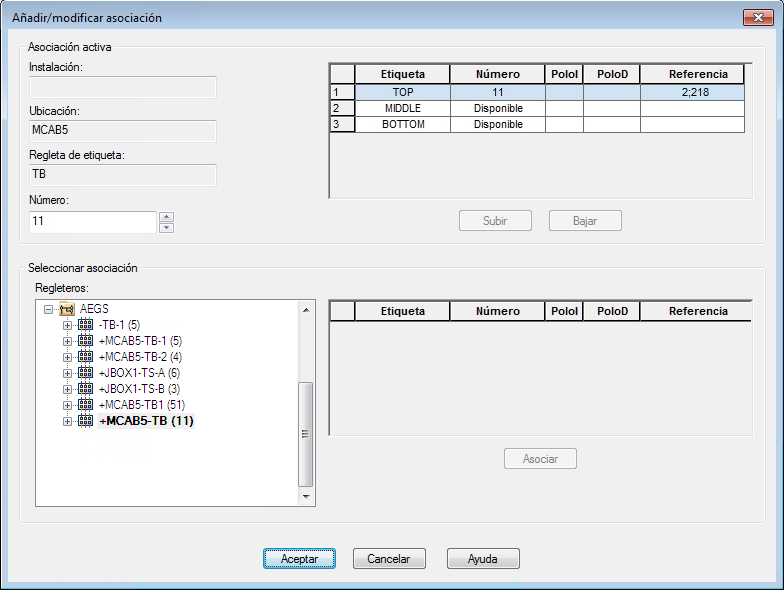Increase Número with the up spinner arrow

point(166,217)
